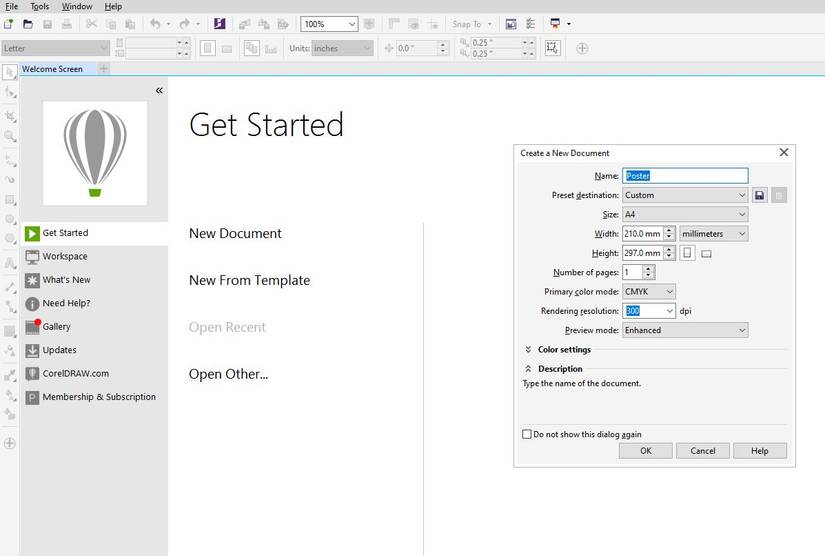Click the save preset icon beside Preset destination
Image resolution: width=825 pixels, height=556 pixels.
click(760, 196)
